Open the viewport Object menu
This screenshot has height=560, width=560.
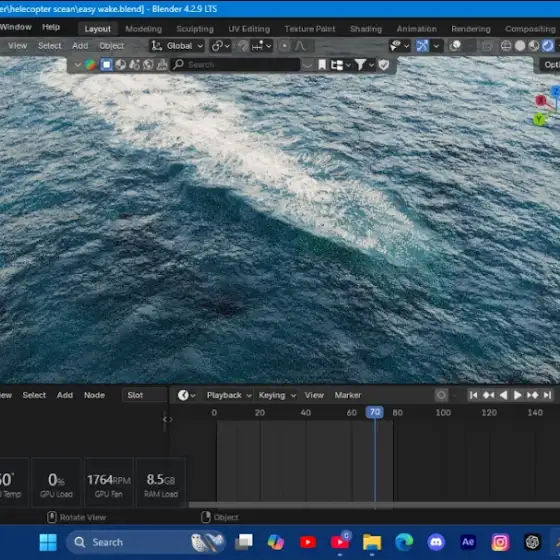[111, 46]
